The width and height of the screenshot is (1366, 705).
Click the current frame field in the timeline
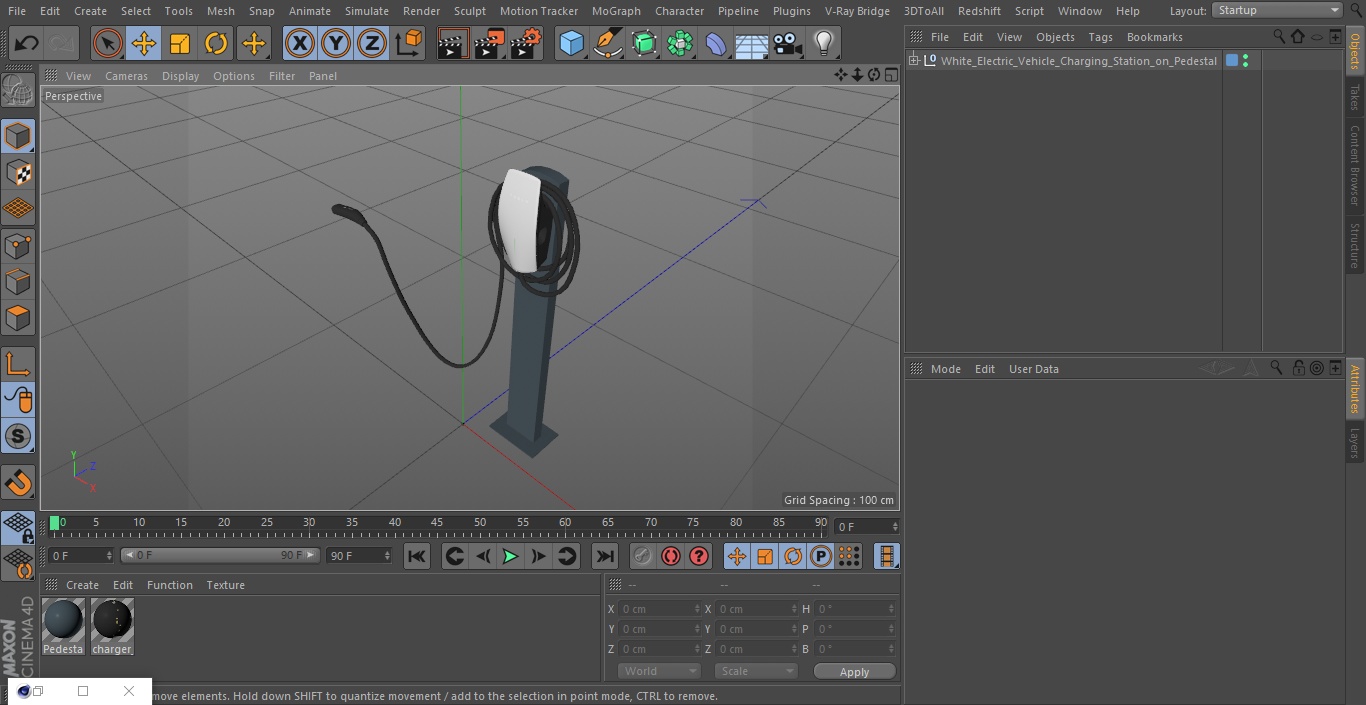(867, 526)
